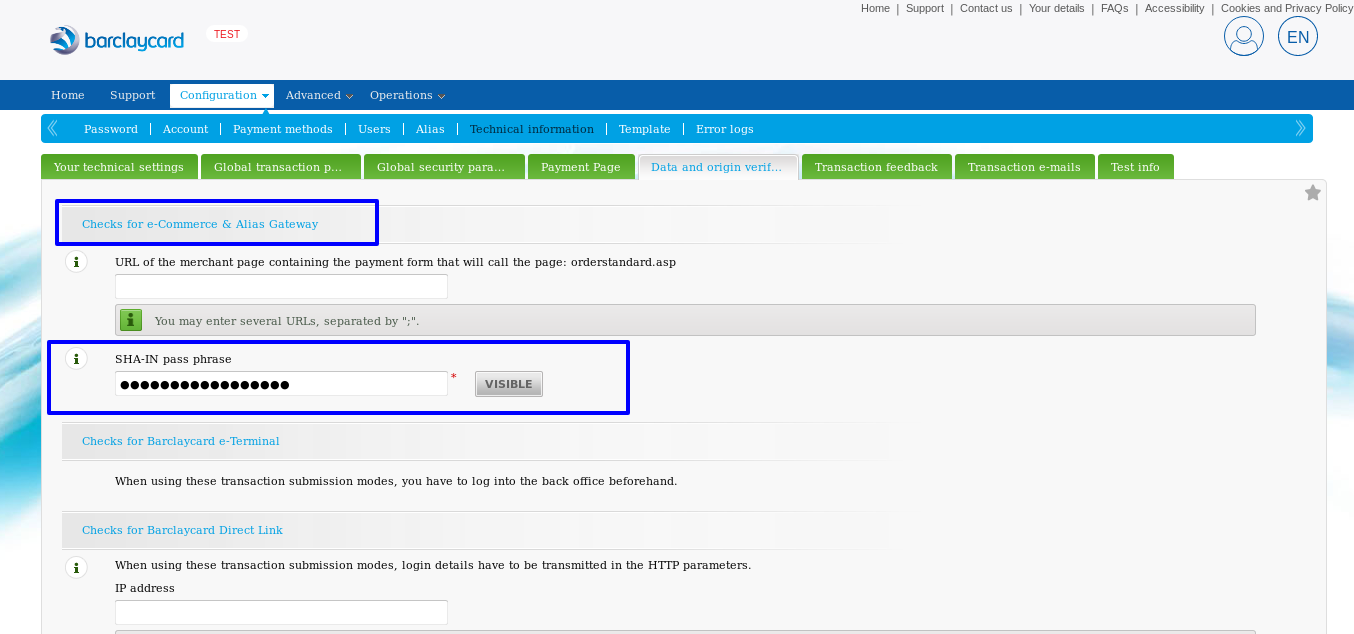Click the IP address input field
Viewport: 1354px width, 634px height.
coord(281,611)
